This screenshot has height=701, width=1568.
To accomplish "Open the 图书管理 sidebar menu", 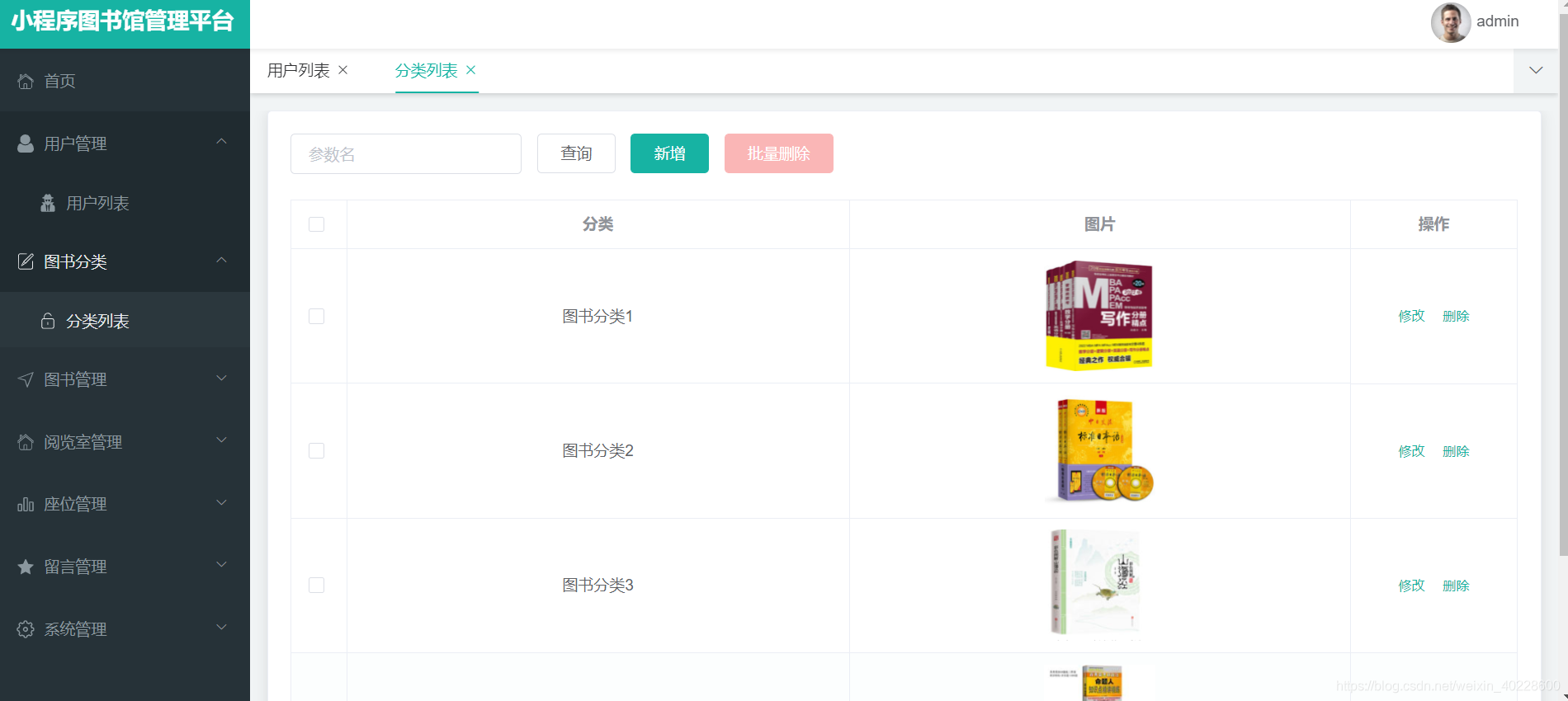I will point(125,379).
